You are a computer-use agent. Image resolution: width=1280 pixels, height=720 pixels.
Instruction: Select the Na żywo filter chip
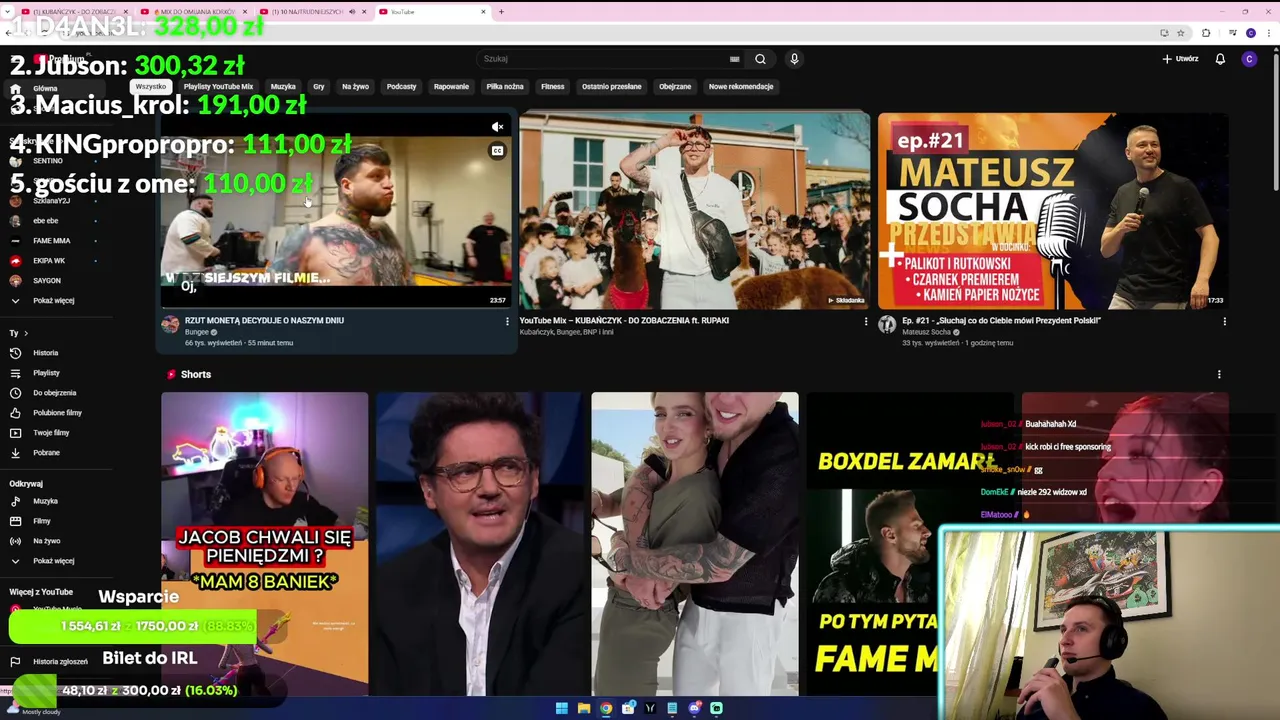tap(355, 87)
